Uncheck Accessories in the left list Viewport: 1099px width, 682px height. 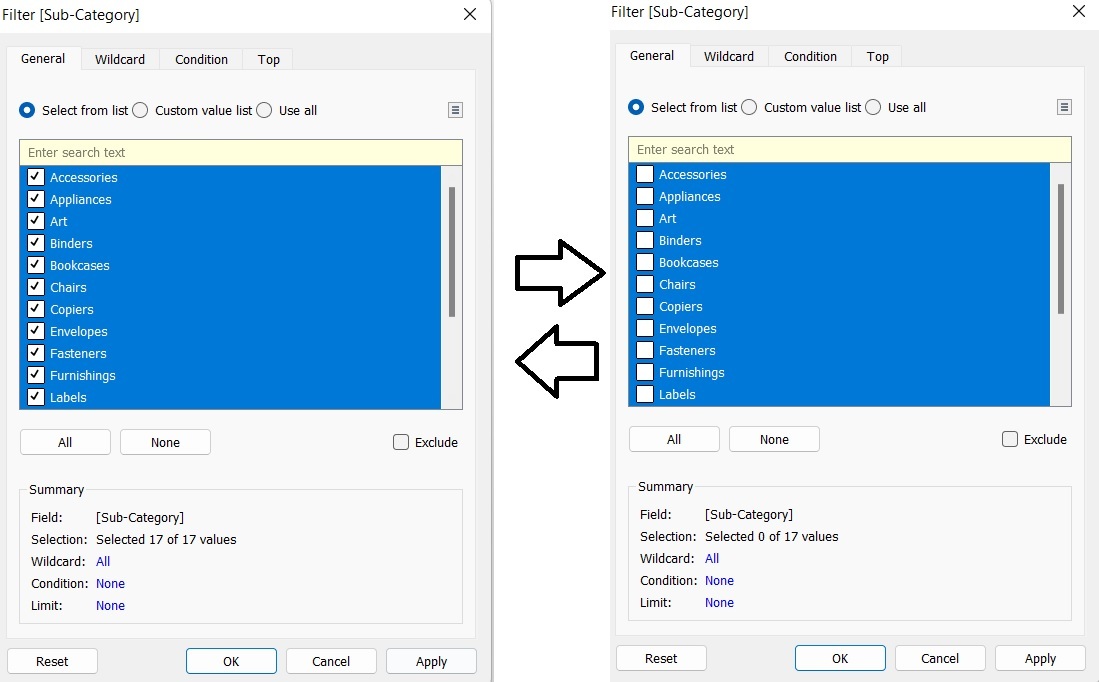click(x=36, y=177)
